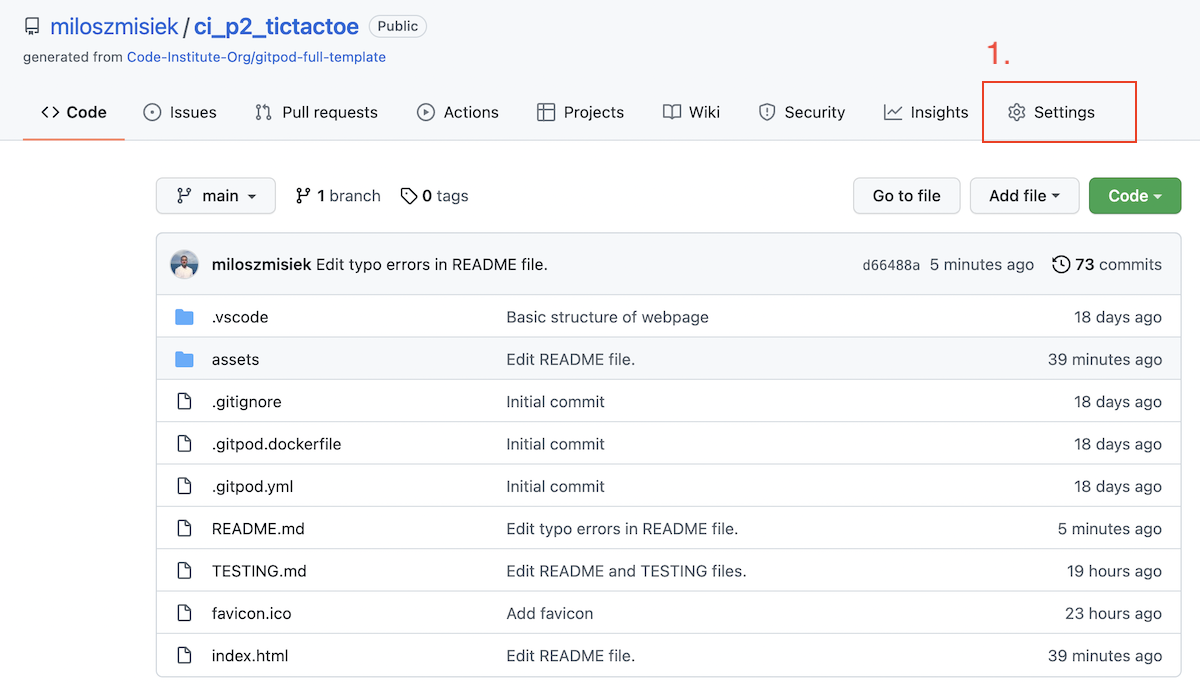The height and width of the screenshot is (690, 1200).
Task: Click the tag icon next to 0 tags
Action: pyautogui.click(x=409, y=196)
